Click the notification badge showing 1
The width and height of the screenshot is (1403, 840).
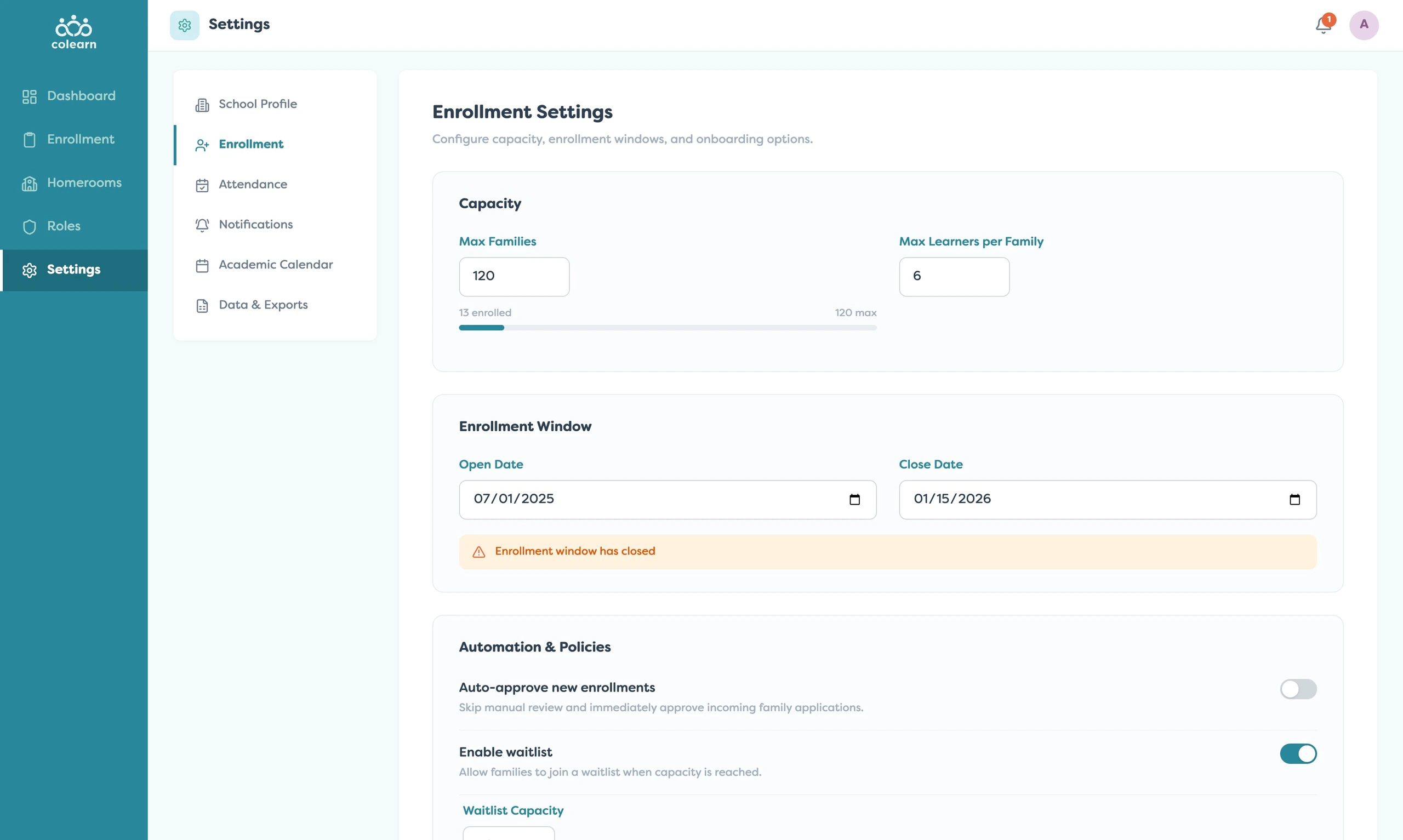[1329, 19]
